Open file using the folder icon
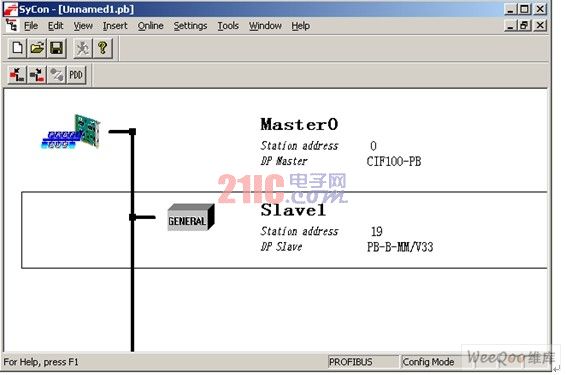Viewport: 567px width, 375px height. point(37,48)
